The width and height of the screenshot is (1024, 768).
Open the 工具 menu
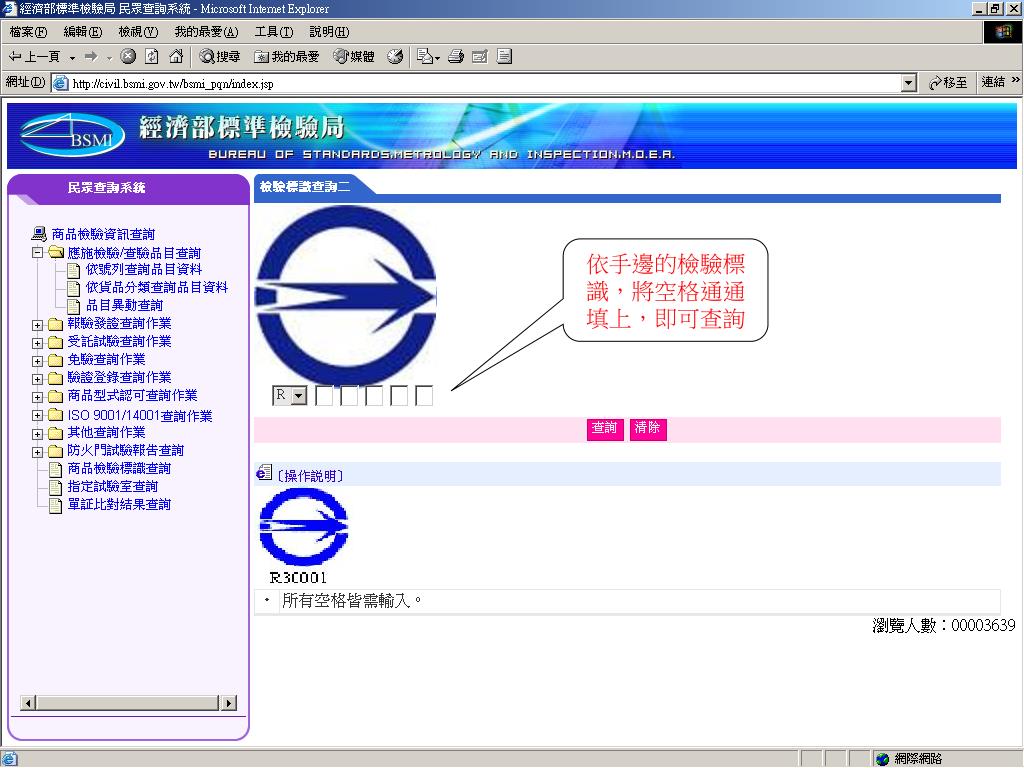pyautogui.click(x=274, y=31)
